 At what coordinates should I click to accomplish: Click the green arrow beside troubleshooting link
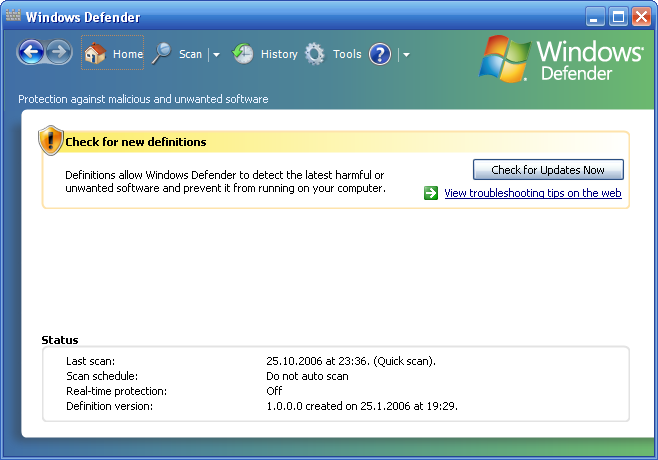click(x=431, y=193)
